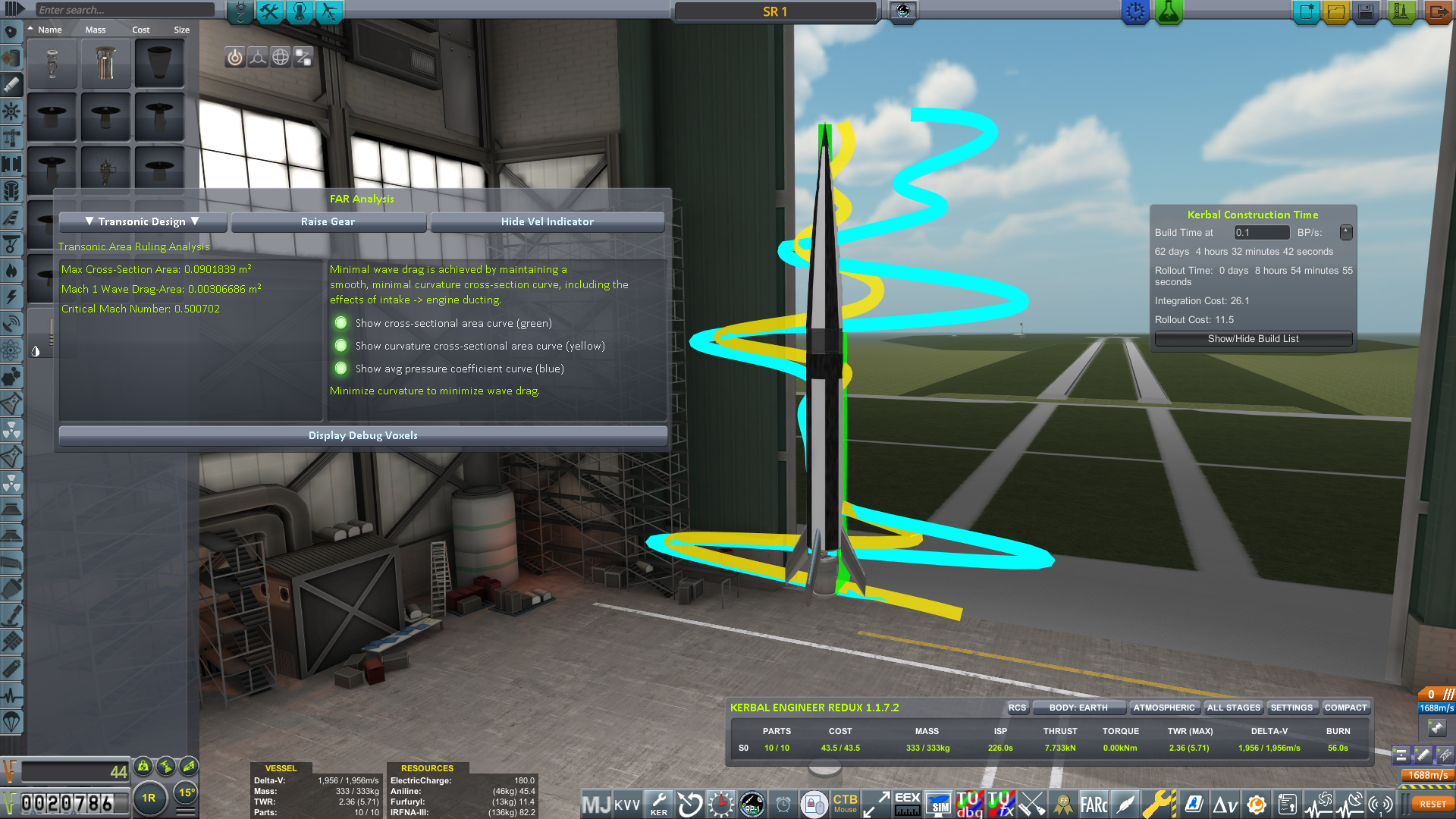Click the FARc toolbar icon

pyautogui.click(x=1093, y=804)
